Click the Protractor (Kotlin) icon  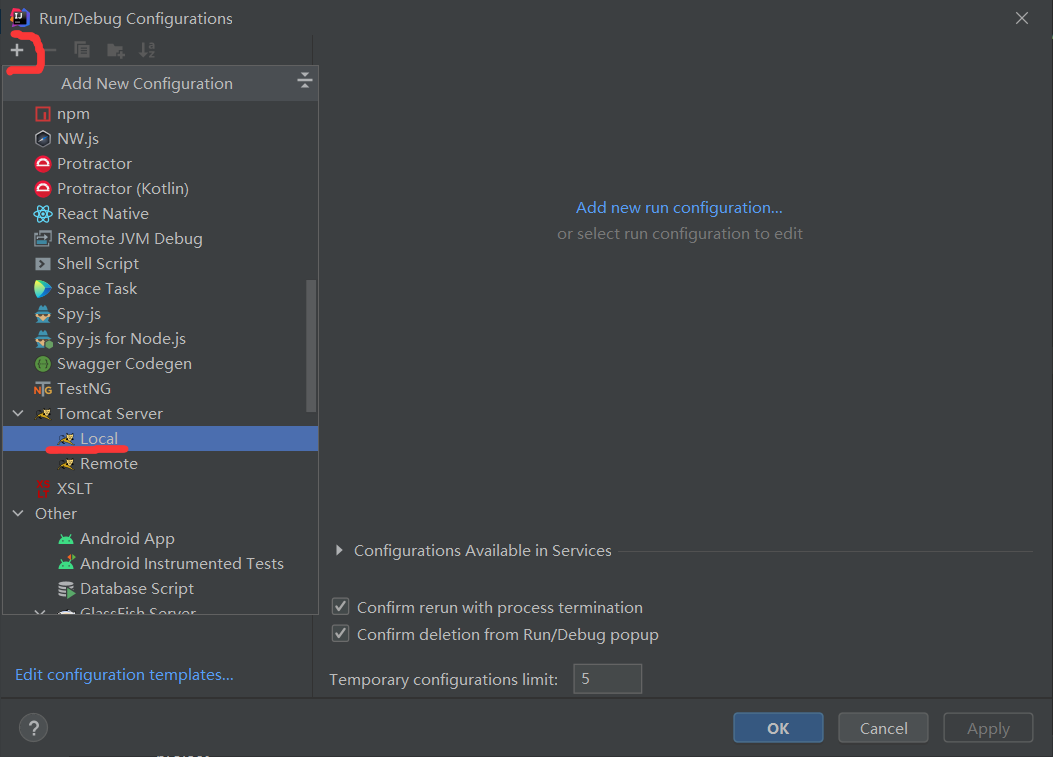pos(43,189)
